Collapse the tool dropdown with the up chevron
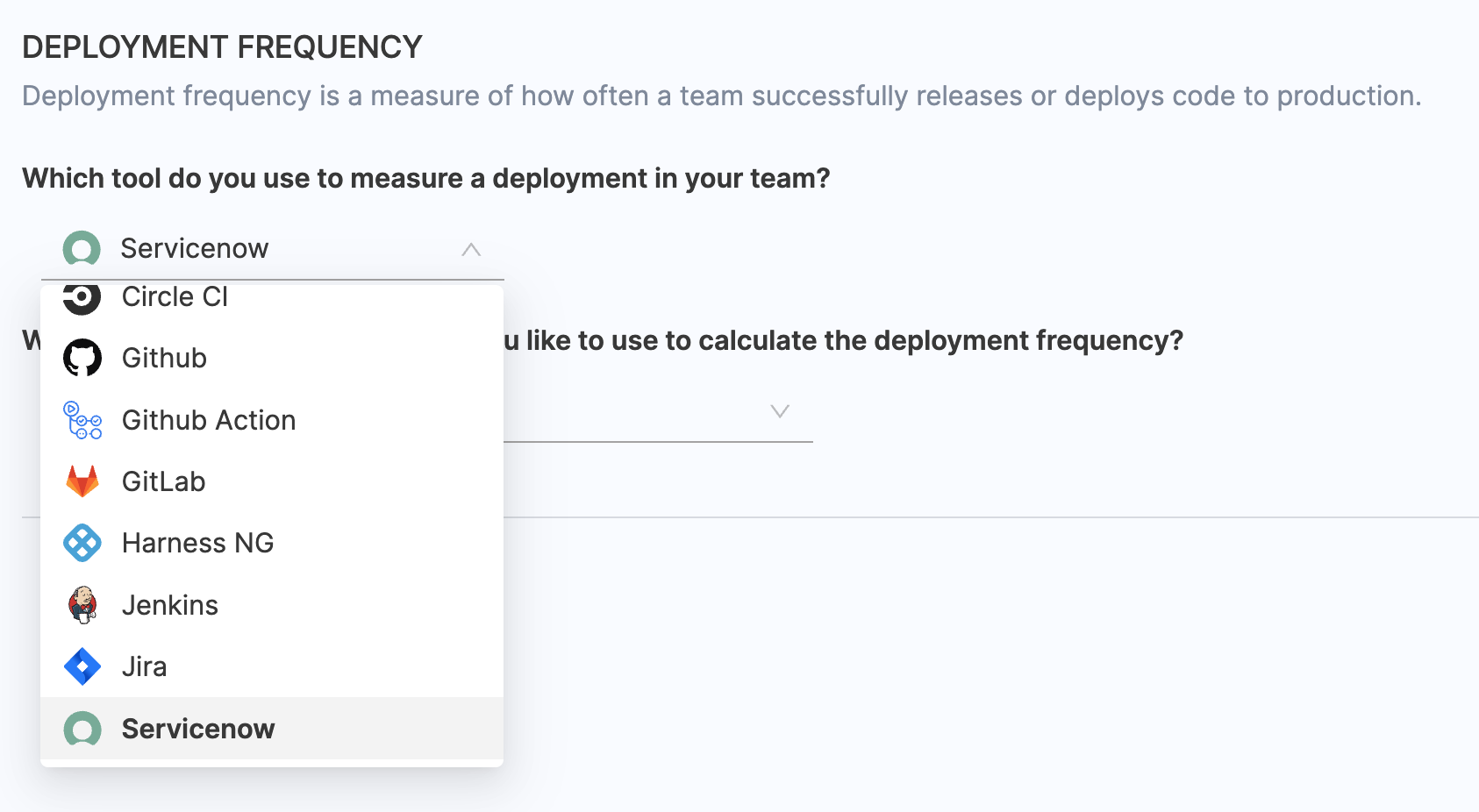The image size is (1479, 812). pos(471,249)
